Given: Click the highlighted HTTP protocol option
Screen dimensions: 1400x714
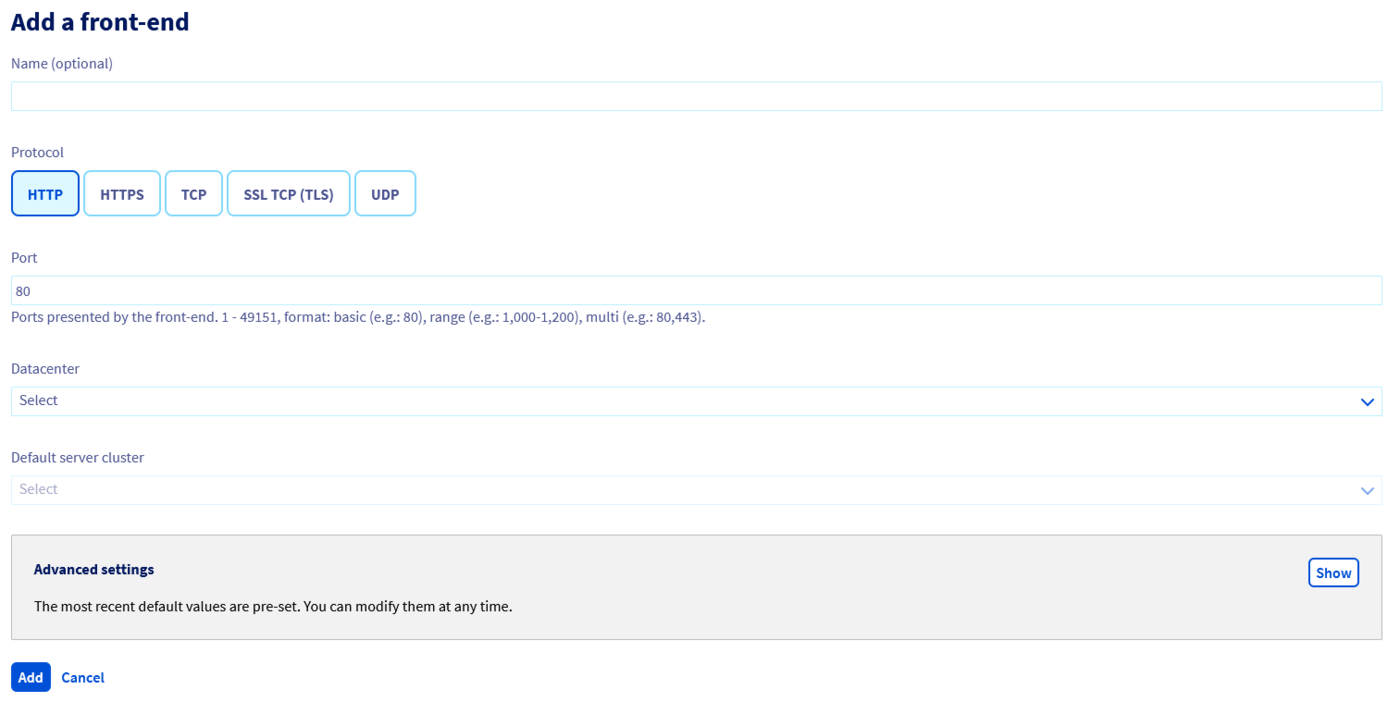Looking at the screenshot, I should (x=45, y=193).
